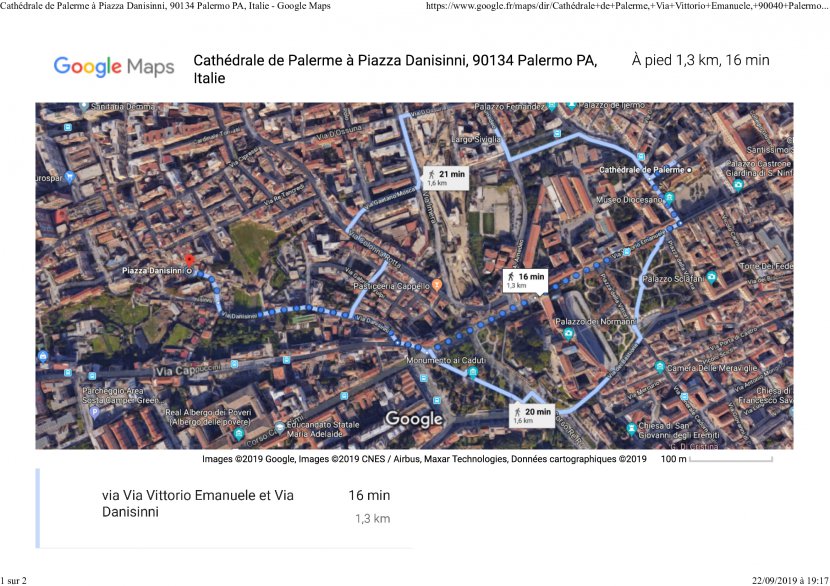Viewport: 830px width, 586px height.
Task: Select the 16 min 1,3 km route label on map
Action: [x=525, y=281]
